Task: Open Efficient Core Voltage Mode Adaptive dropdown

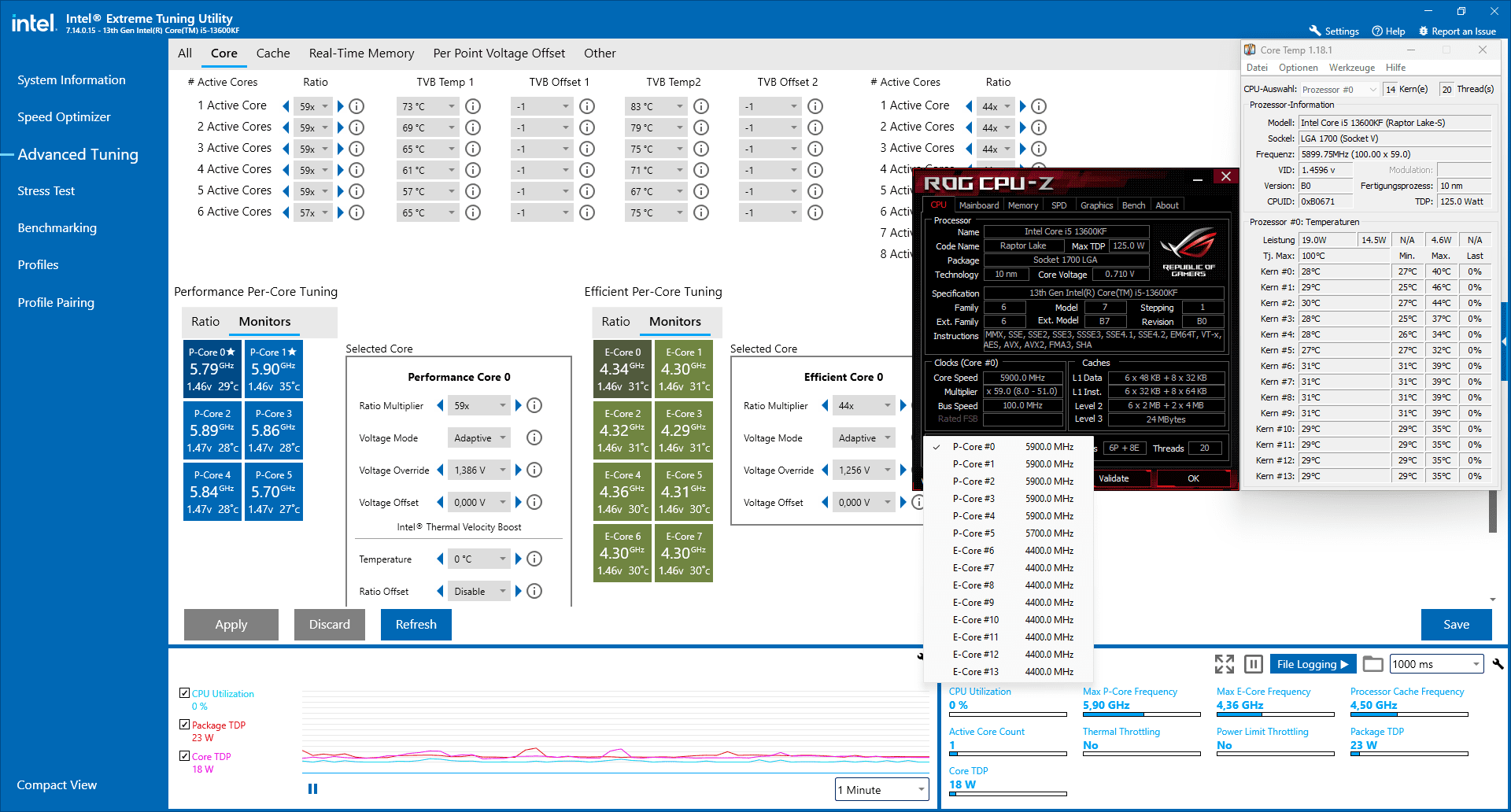Action: tap(864, 438)
